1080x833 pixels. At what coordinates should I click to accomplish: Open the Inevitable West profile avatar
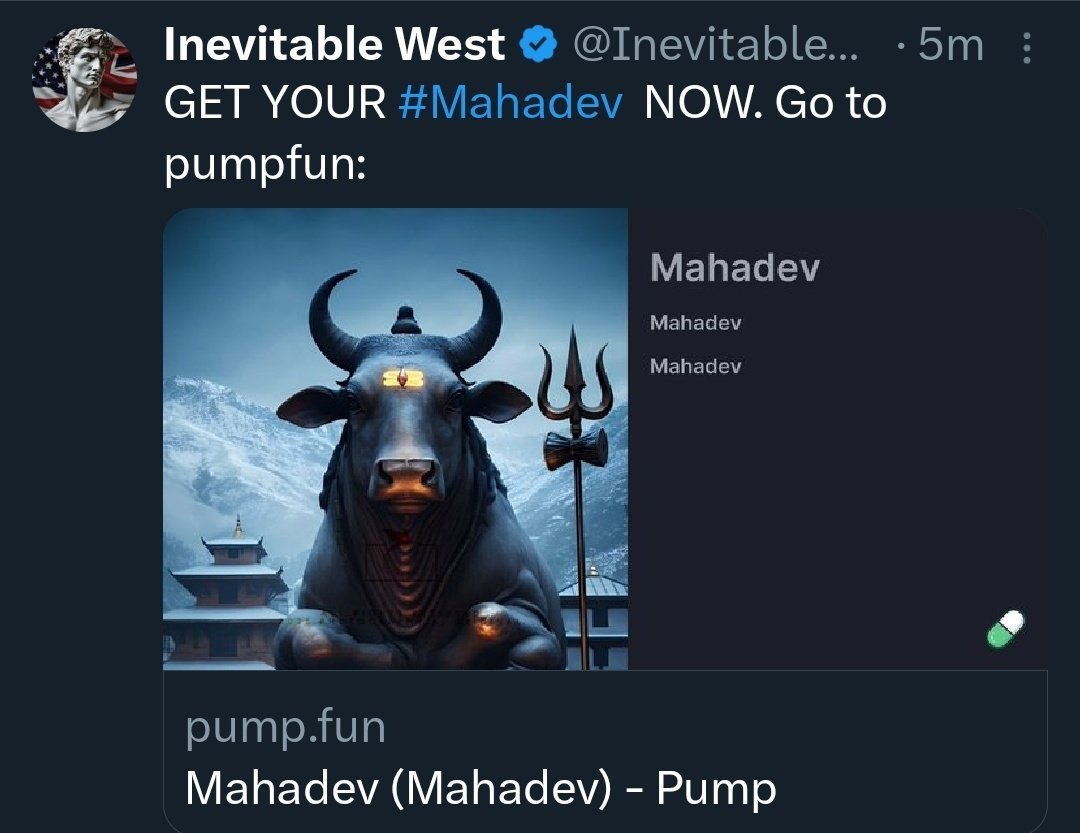pyautogui.click(x=84, y=80)
